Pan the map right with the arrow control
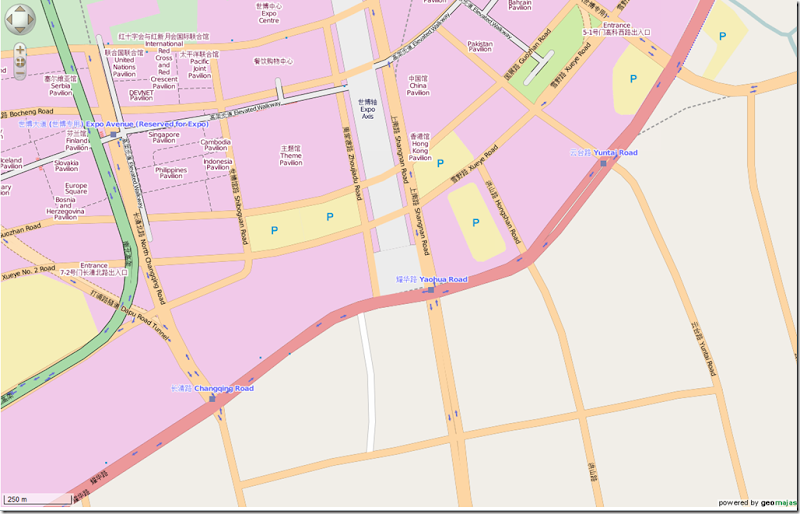The width and height of the screenshot is (800, 514). click(31, 19)
